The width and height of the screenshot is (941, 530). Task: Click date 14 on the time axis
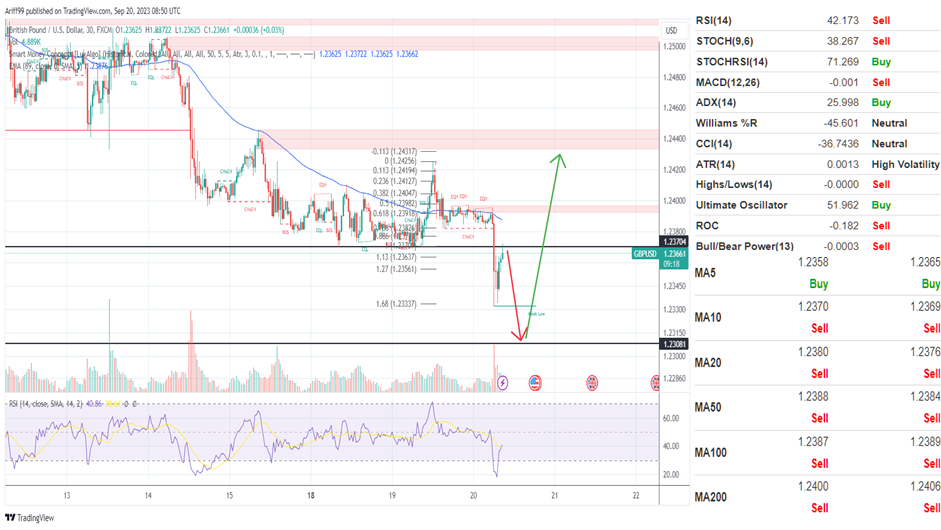pyautogui.click(x=148, y=496)
